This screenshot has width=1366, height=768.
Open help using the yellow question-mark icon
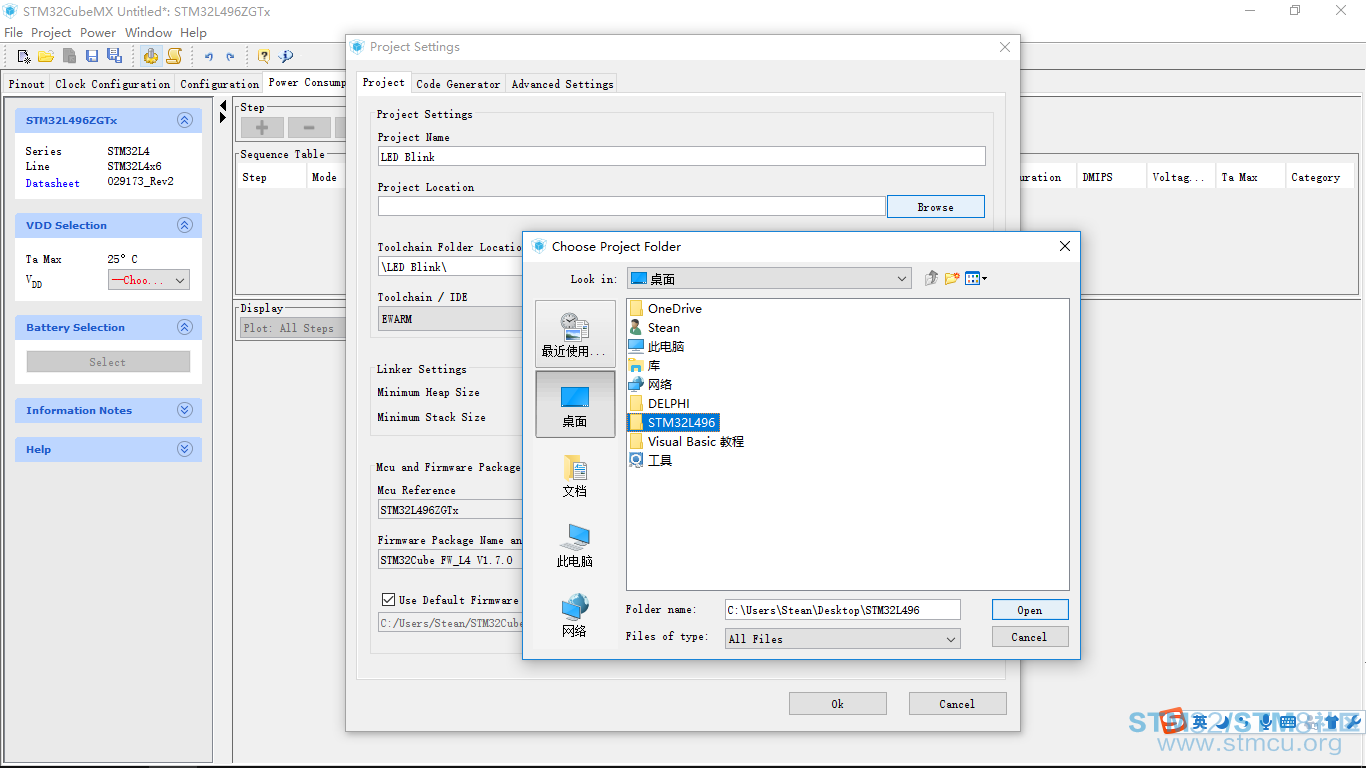click(264, 56)
